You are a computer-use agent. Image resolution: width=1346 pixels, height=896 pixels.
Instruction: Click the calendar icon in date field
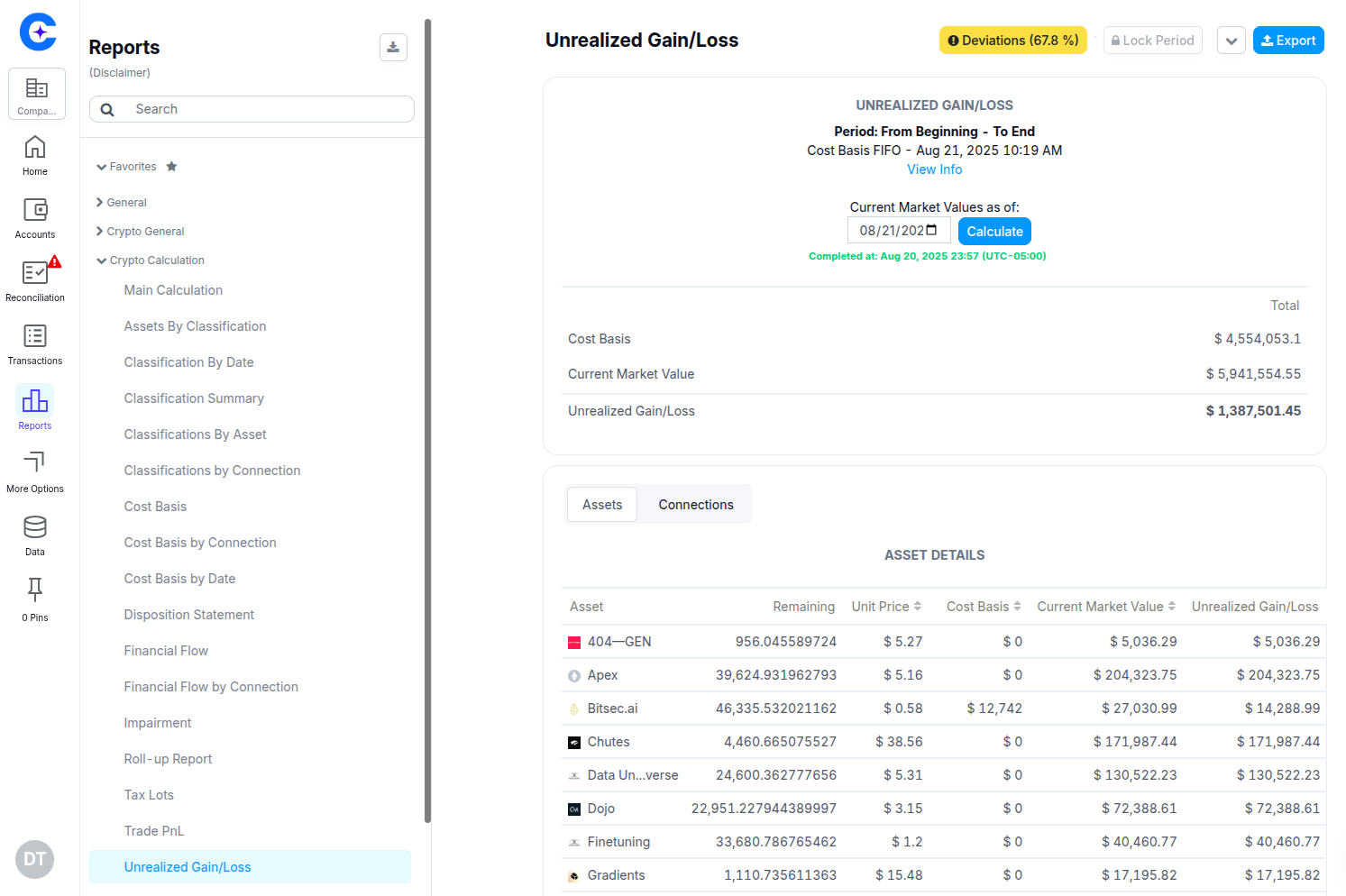pos(931,231)
